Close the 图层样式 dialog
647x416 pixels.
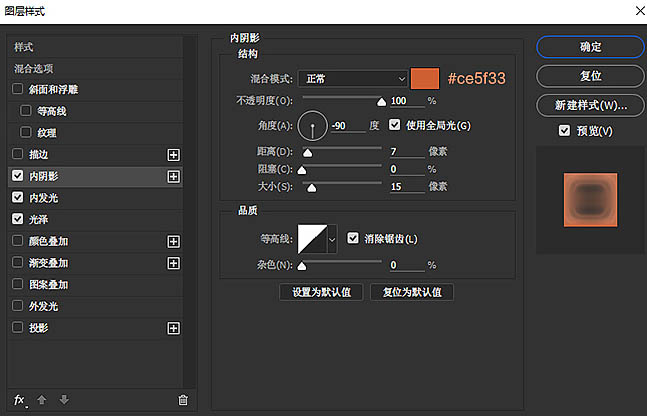(x=640, y=10)
